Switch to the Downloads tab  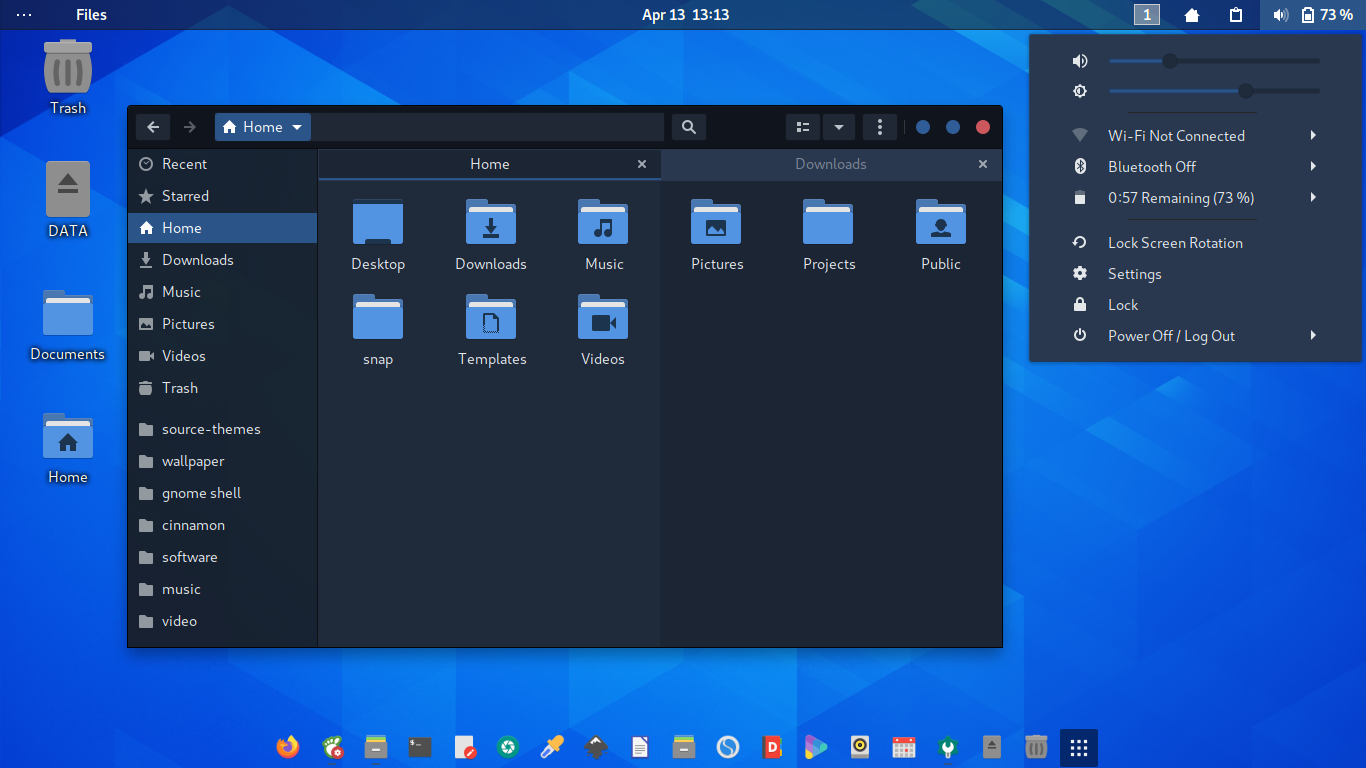coord(831,164)
